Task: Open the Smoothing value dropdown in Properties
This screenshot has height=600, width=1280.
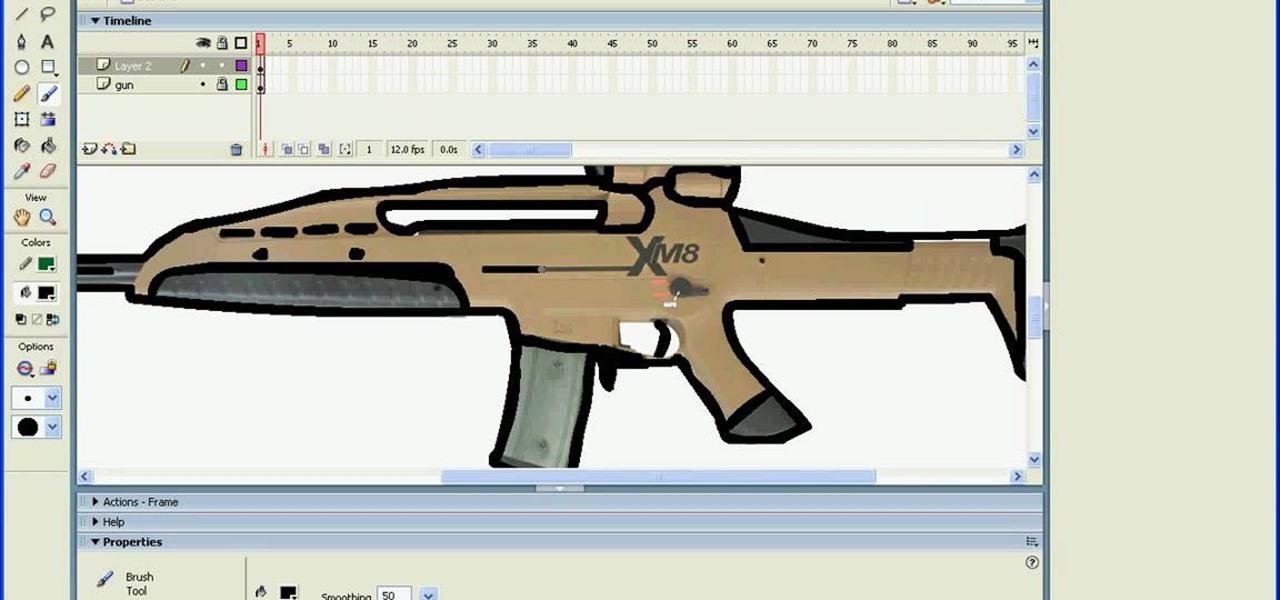Action: [x=428, y=594]
